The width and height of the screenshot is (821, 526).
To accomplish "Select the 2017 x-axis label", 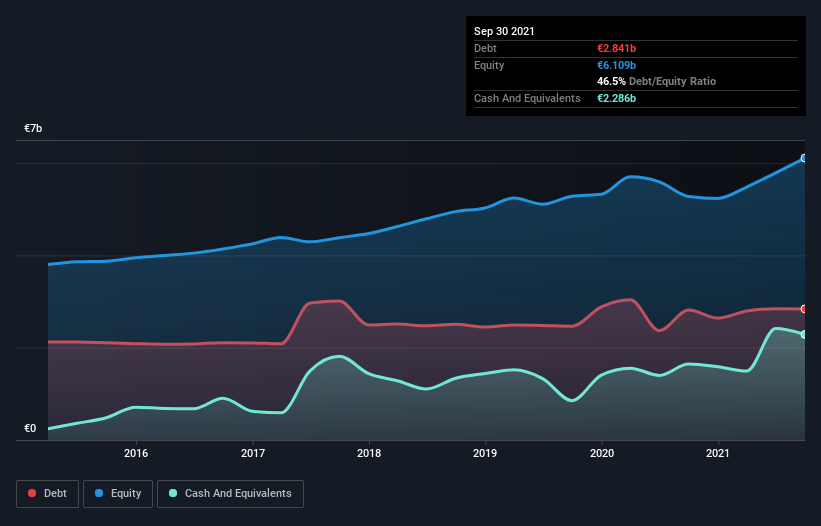I will 253,453.
